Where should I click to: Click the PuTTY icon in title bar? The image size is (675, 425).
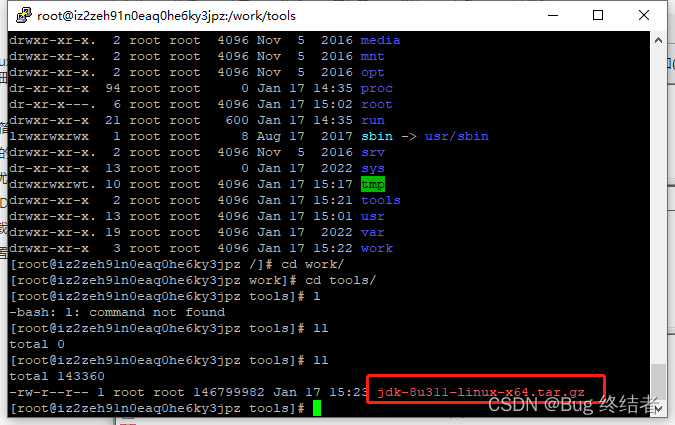pyautogui.click(x=24, y=15)
